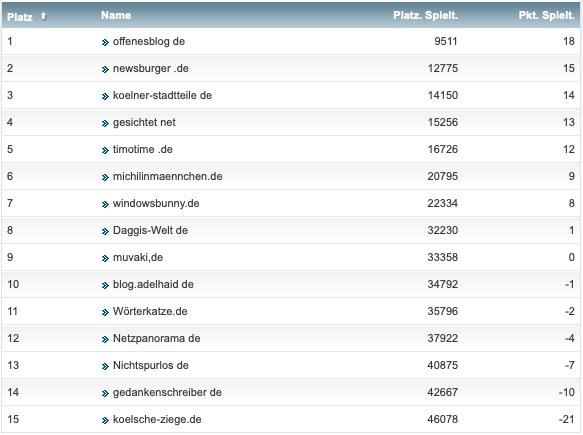Screen dimensions: 583x435
Task: Sort by the Platz. Spielt. column header
Action: [x=425, y=16]
